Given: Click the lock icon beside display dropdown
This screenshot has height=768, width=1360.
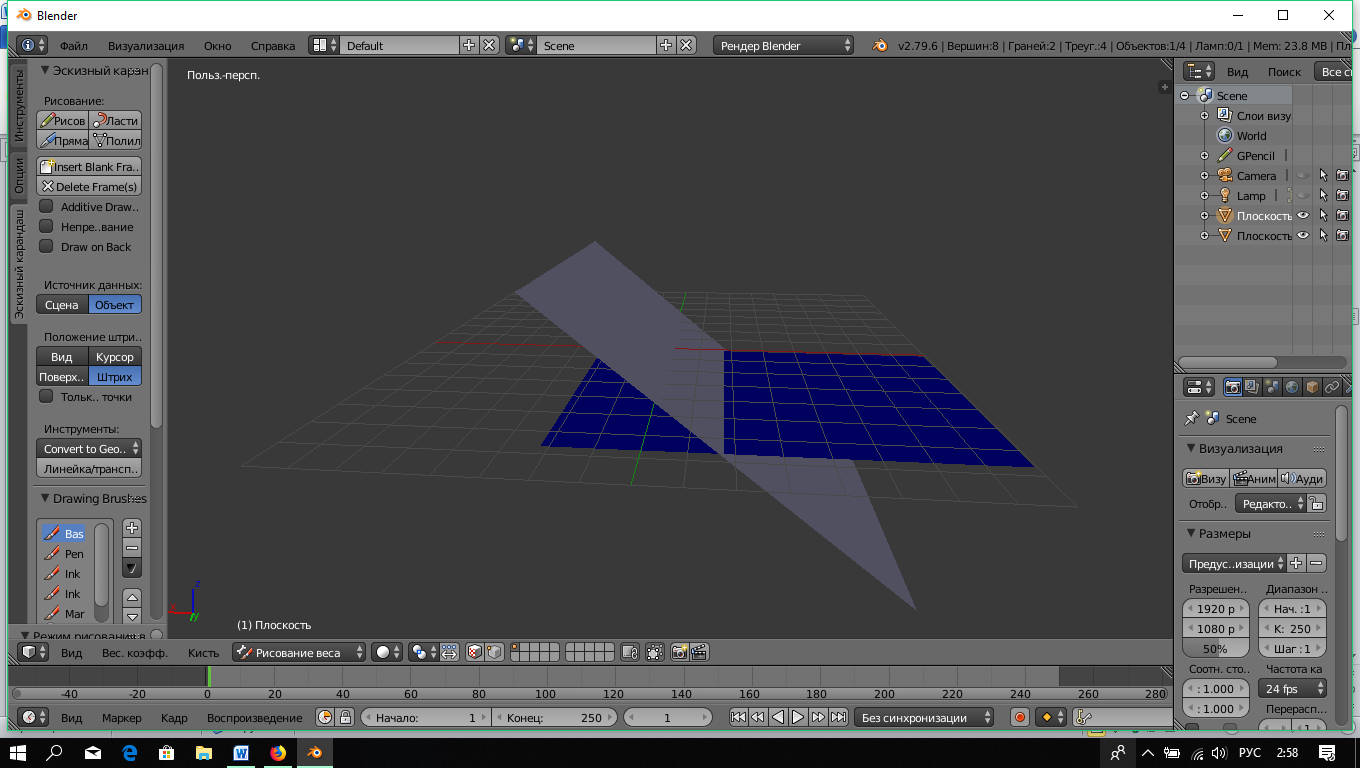Looking at the screenshot, I should tap(1317, 504).
